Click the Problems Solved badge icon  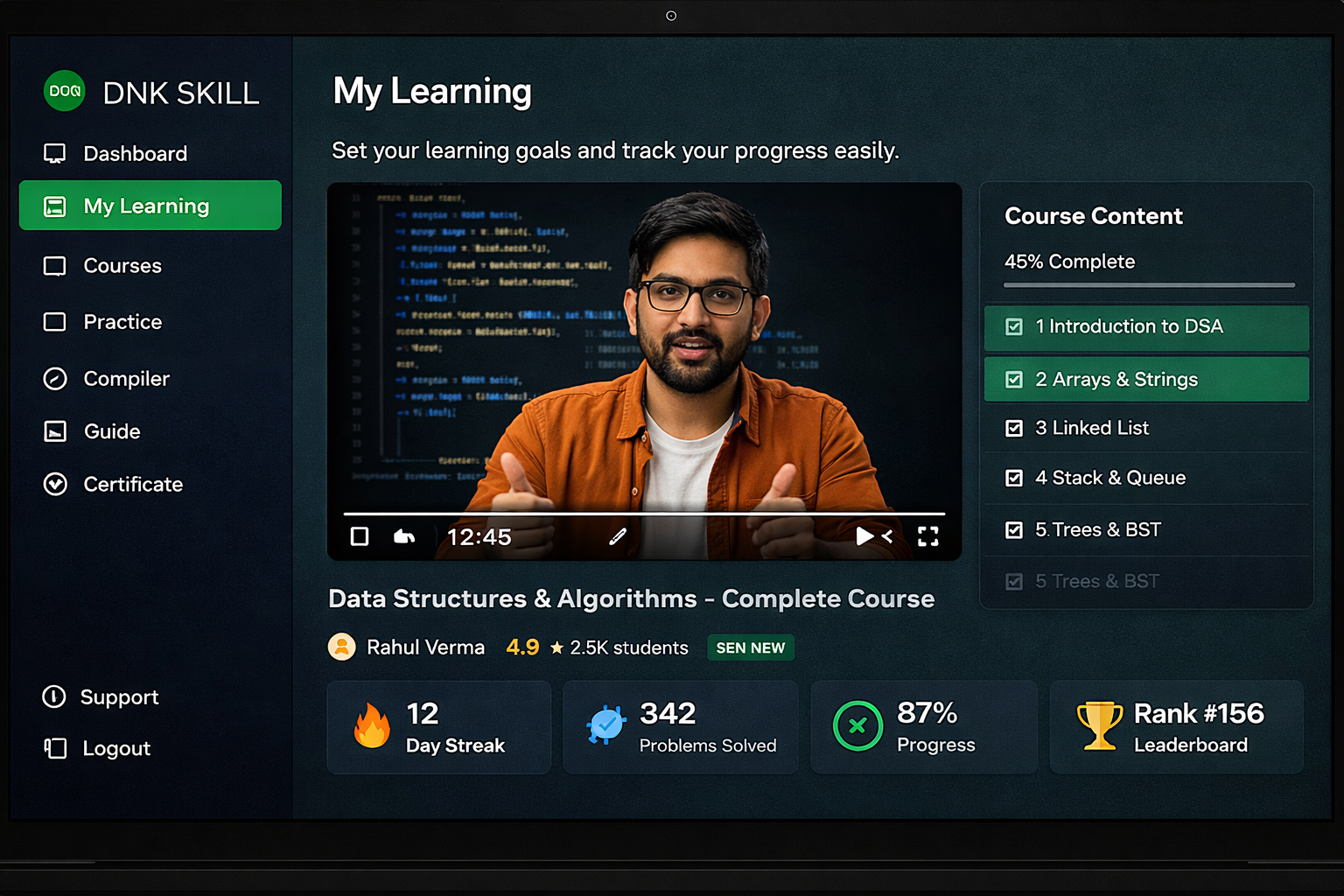click(605, 725)
